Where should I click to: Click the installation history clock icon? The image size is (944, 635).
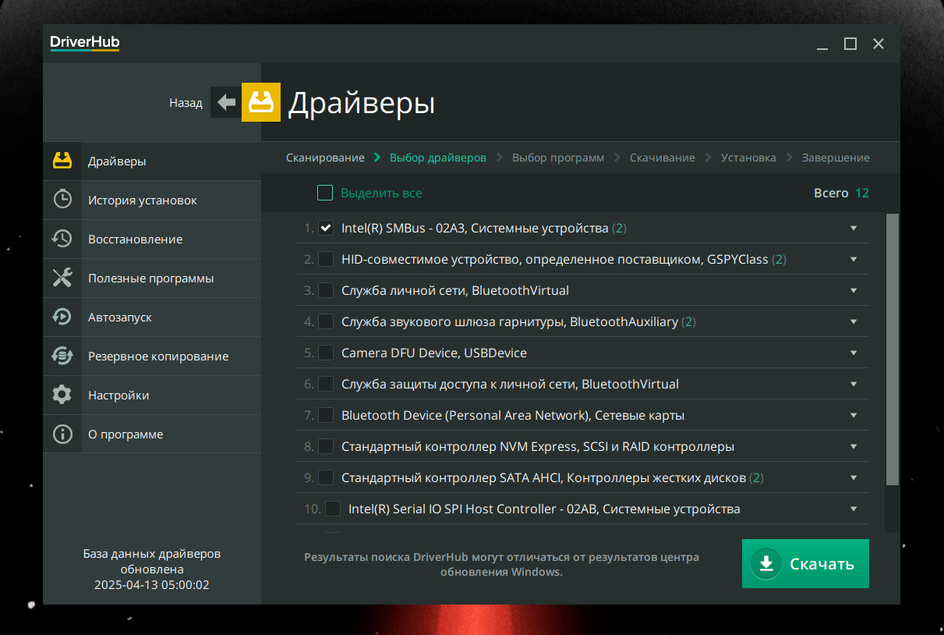[62, 199]
